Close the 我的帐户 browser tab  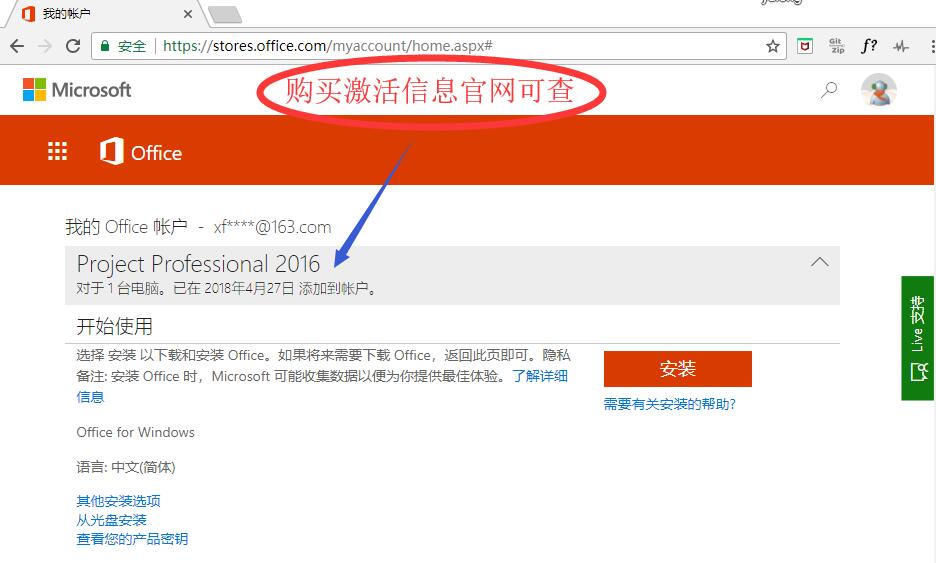tap(187, 14)
